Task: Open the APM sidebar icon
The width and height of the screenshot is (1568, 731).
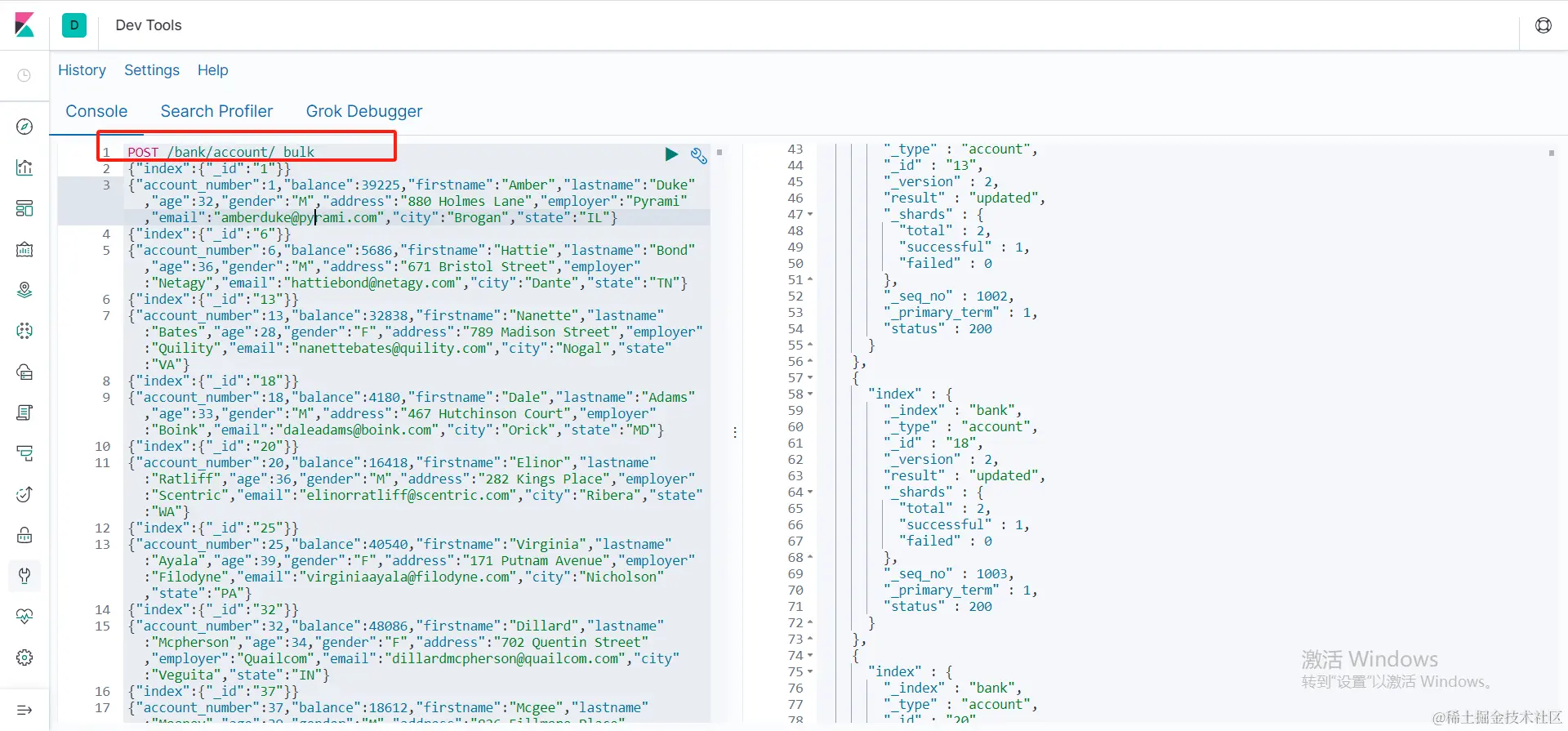Action: 24,453
